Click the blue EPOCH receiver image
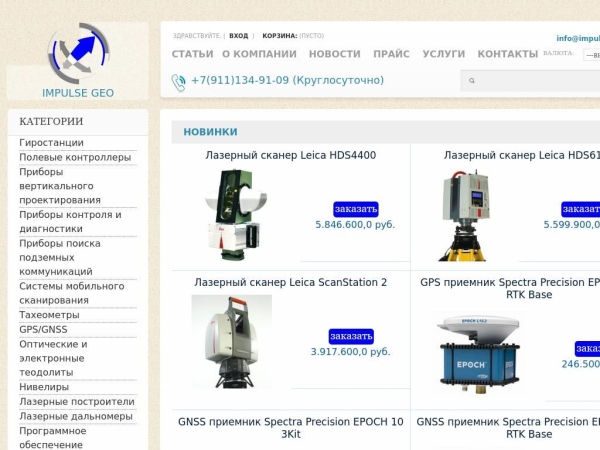This screenshot has width=600, height=450. tap(479, 353)
